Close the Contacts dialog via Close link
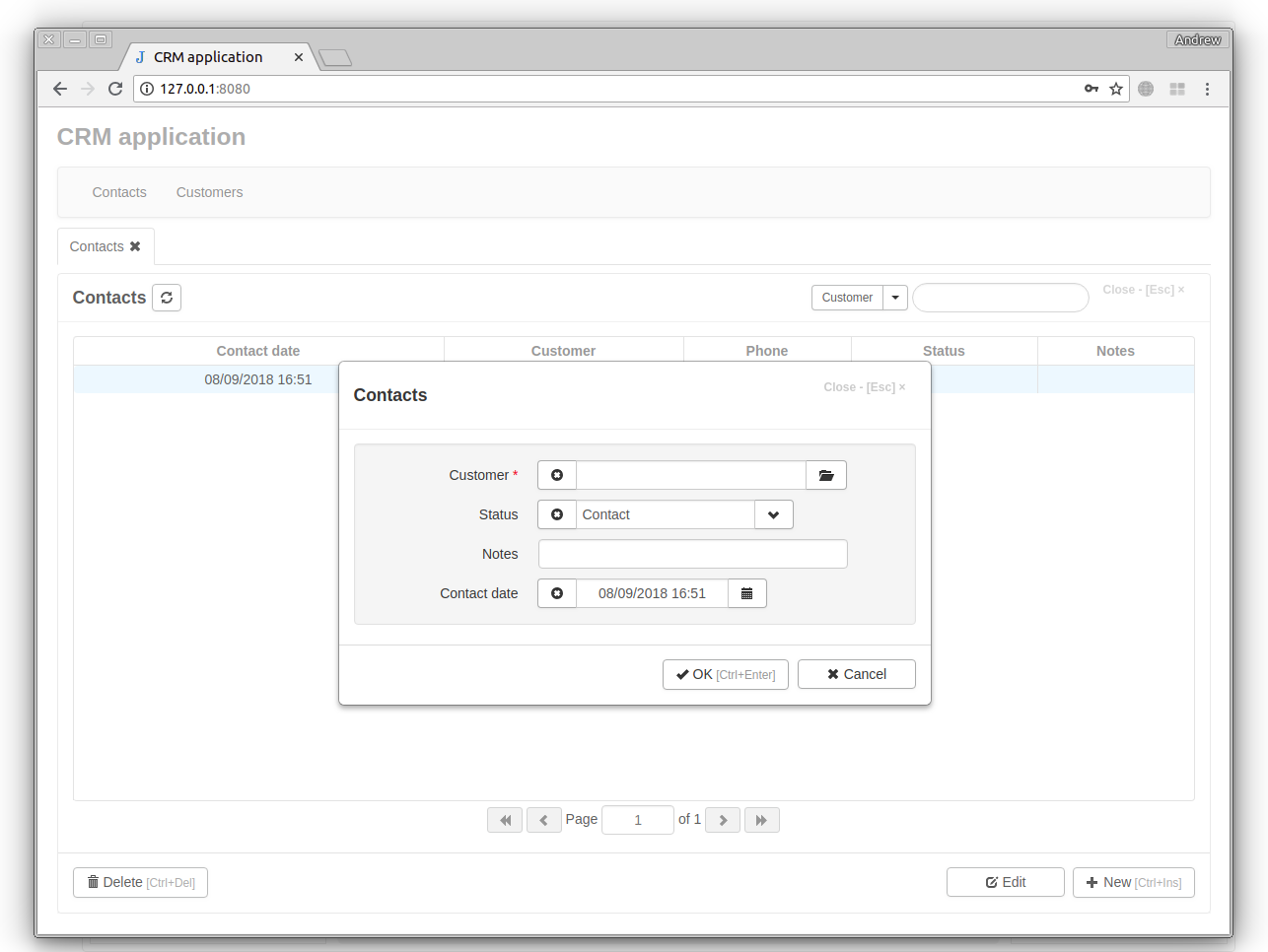1268x952 pixels. coord(865,387)
